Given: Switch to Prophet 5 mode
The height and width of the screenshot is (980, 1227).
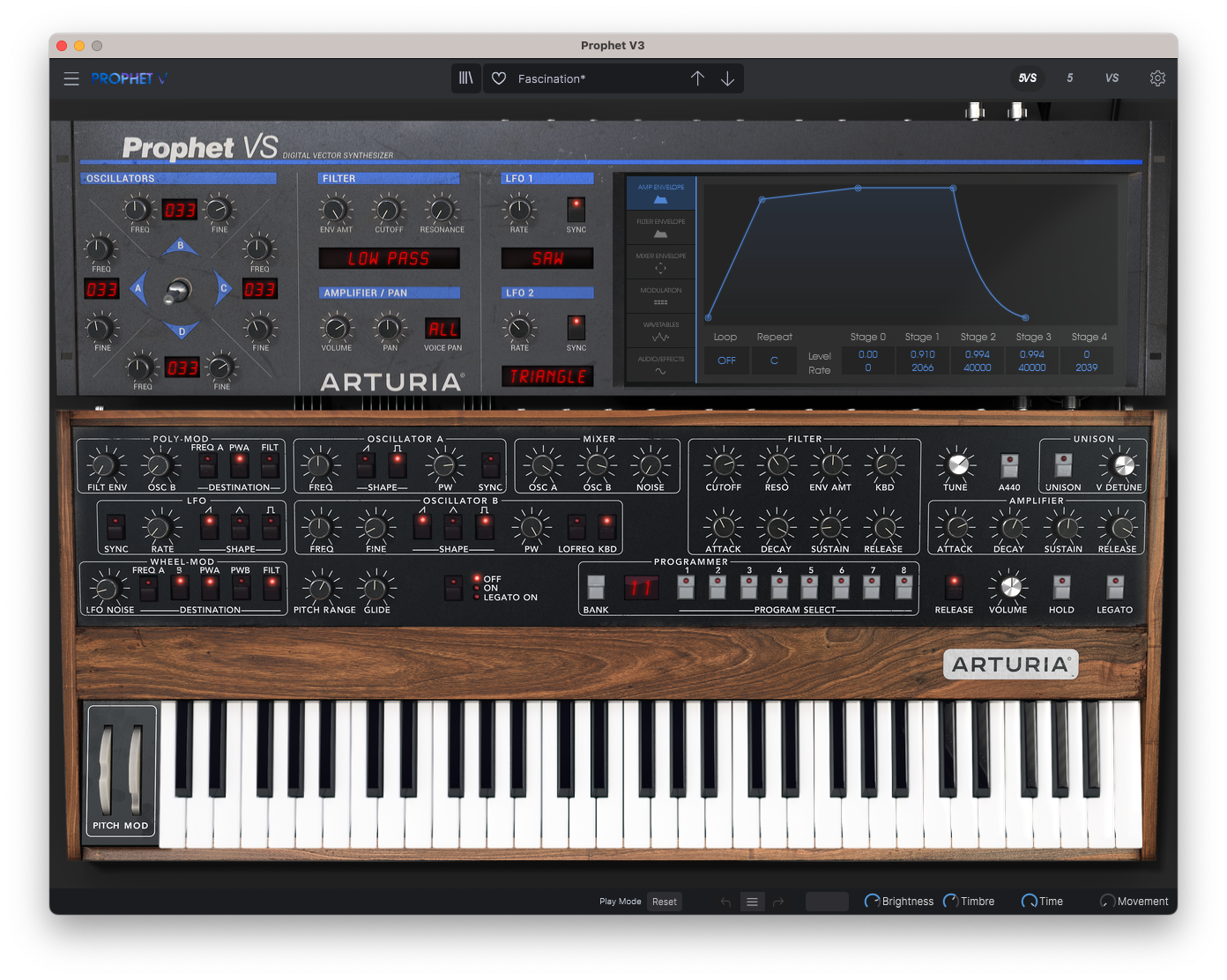Looking at the screenshot, I should (1069, 78).
